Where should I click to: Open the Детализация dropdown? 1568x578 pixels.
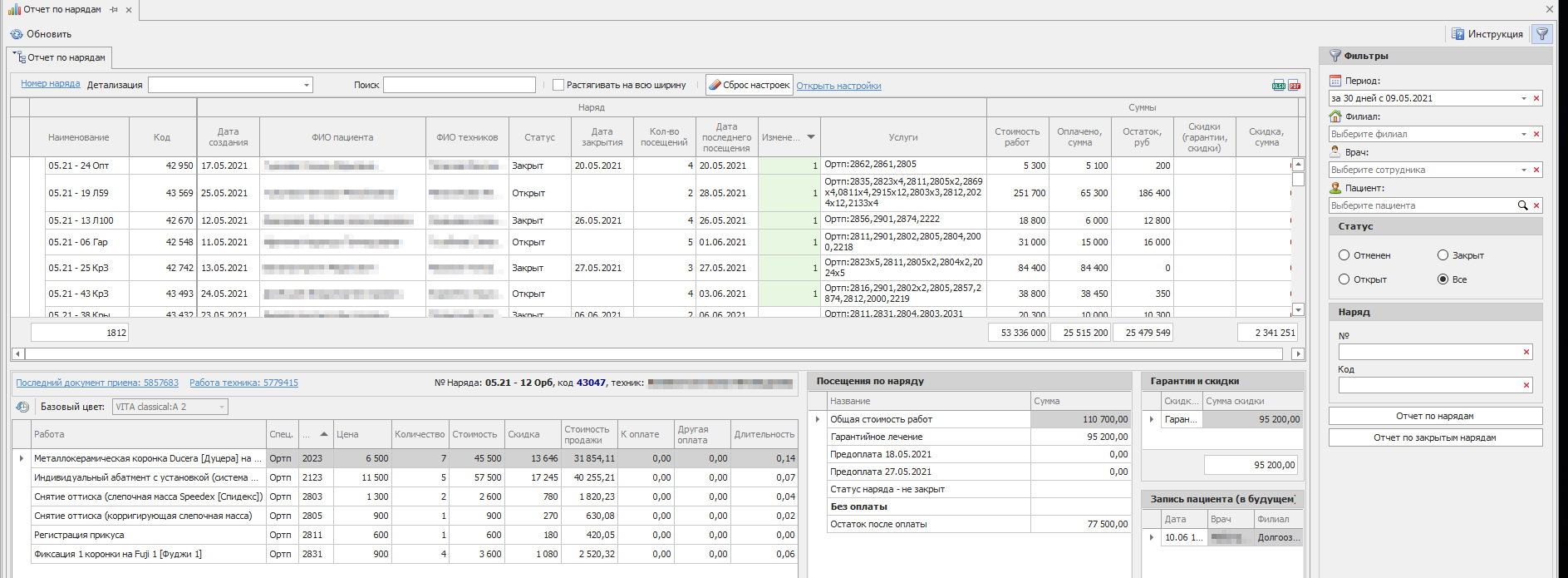tap(307, 85)
